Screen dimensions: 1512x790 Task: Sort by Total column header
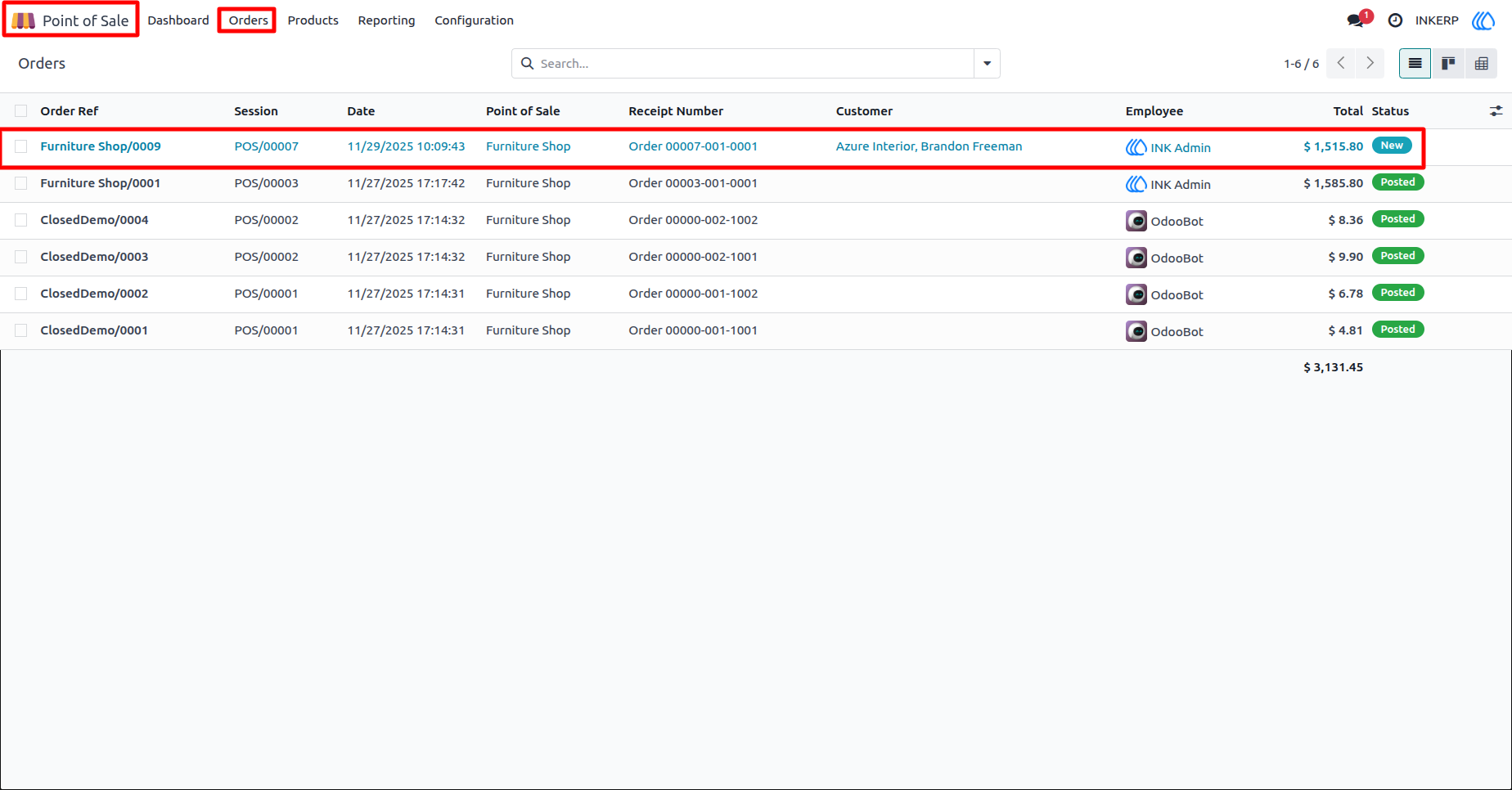click(1348, 111)
